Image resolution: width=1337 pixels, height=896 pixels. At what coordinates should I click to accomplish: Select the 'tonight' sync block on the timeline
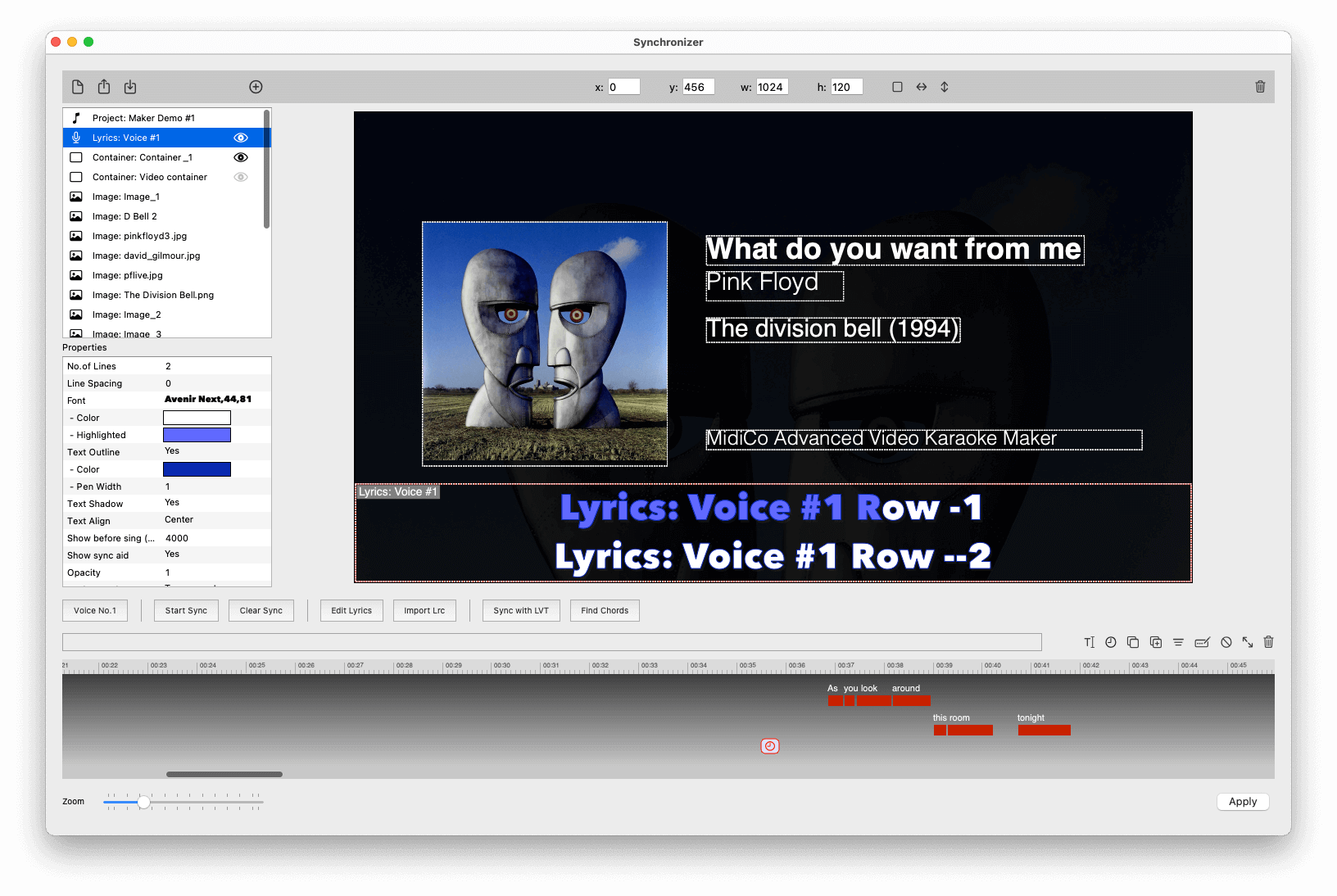coord(1044,730)
